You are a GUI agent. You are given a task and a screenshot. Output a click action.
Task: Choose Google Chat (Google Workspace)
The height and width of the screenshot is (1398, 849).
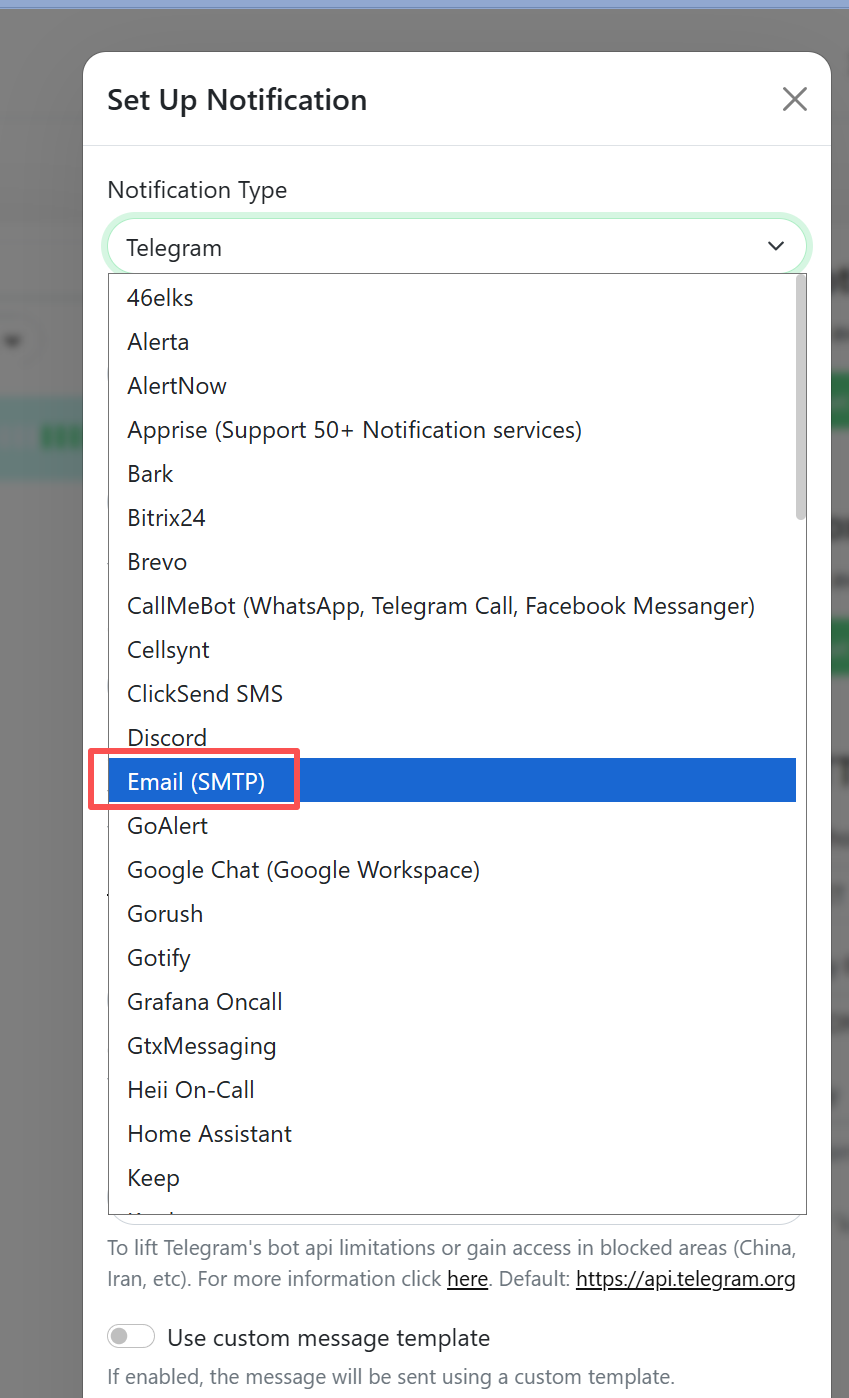coord(303,869)
